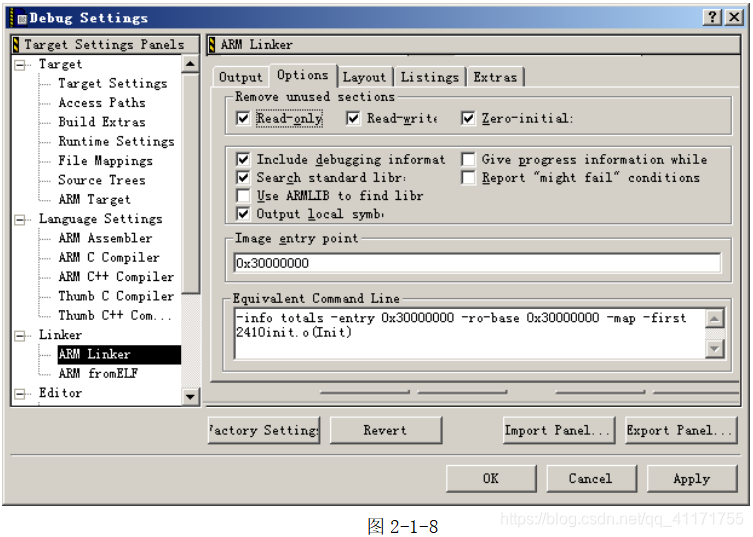The image size is (753, 537).
Task: Switch to the Extras tab
Action: [495, 77]
